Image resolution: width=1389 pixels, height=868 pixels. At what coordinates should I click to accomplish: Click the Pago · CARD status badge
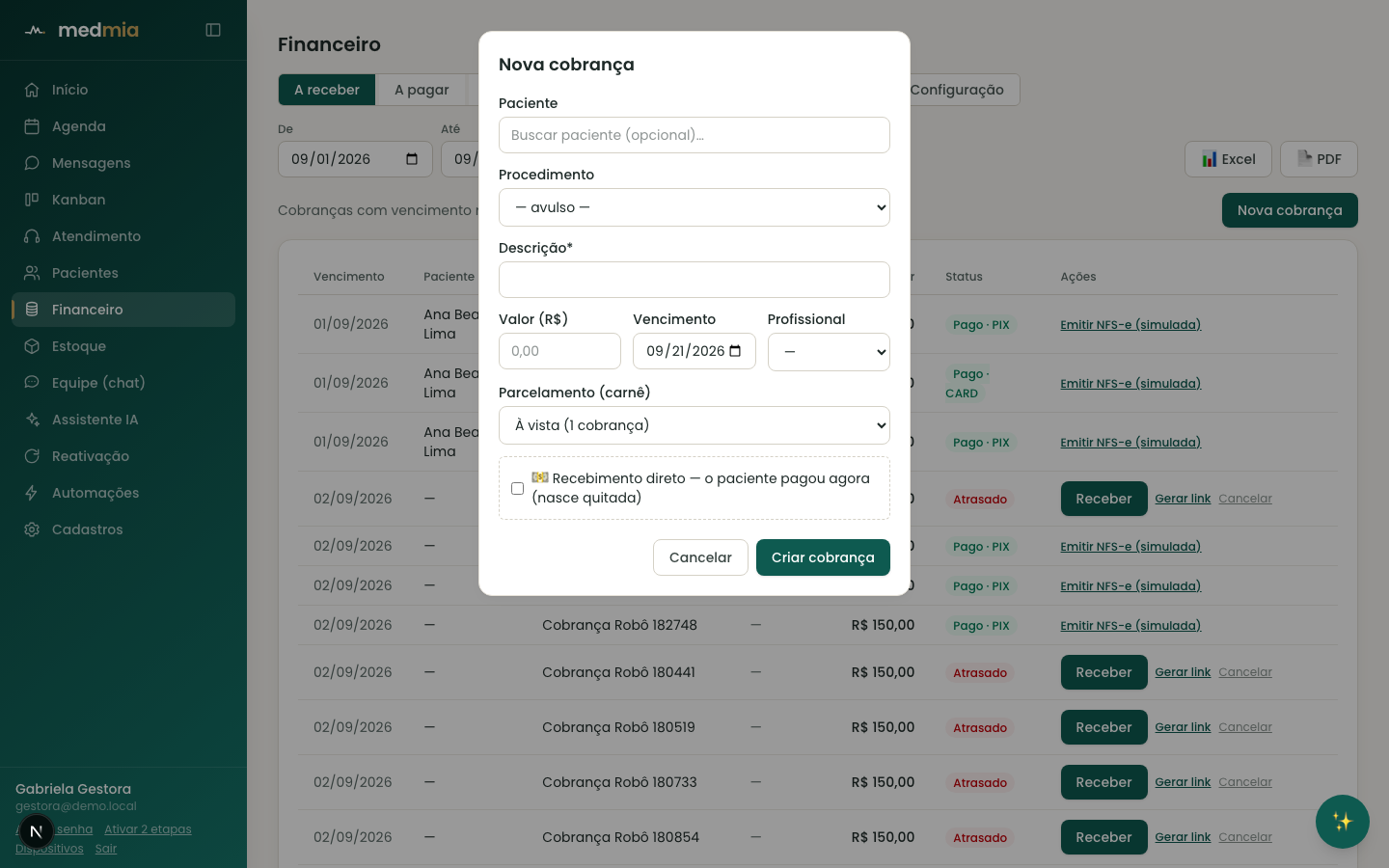click(x=967, y=384)
